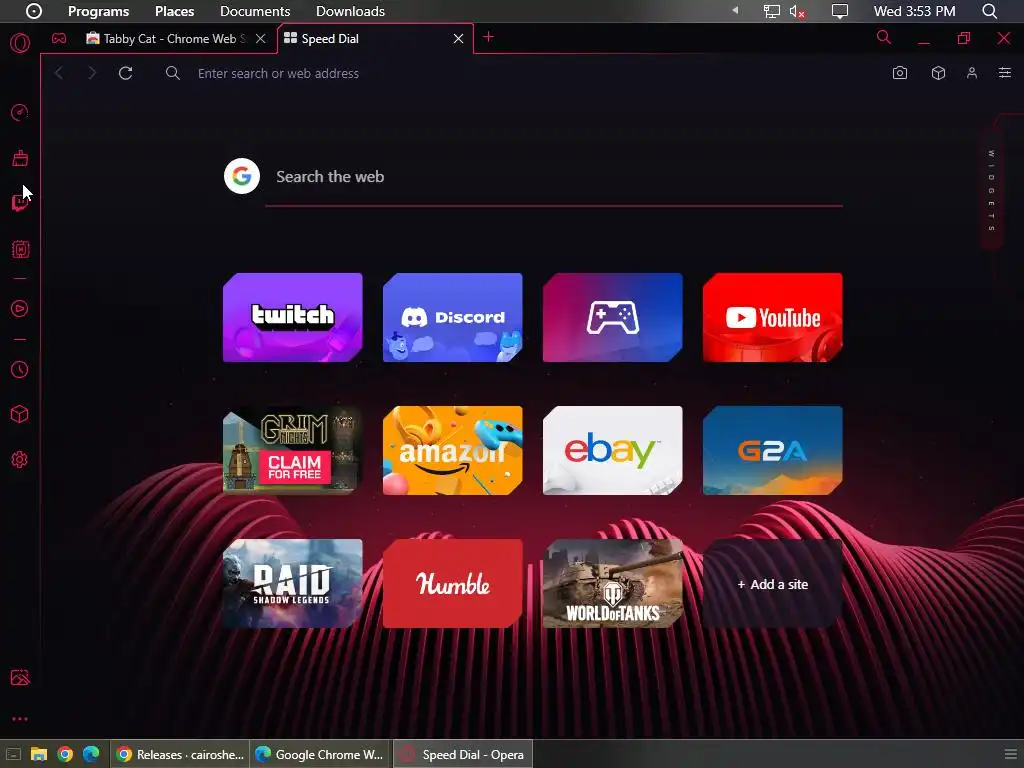
Task: Open History clock icon in sidebar
Action: [x=20, y=370]
